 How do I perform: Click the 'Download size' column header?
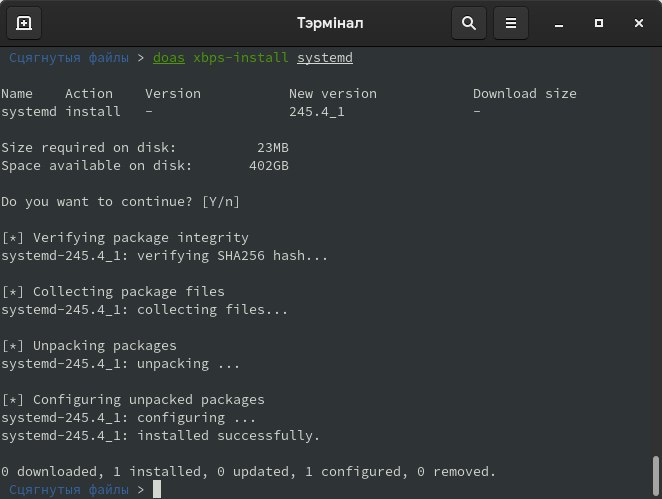click(524, 93)
